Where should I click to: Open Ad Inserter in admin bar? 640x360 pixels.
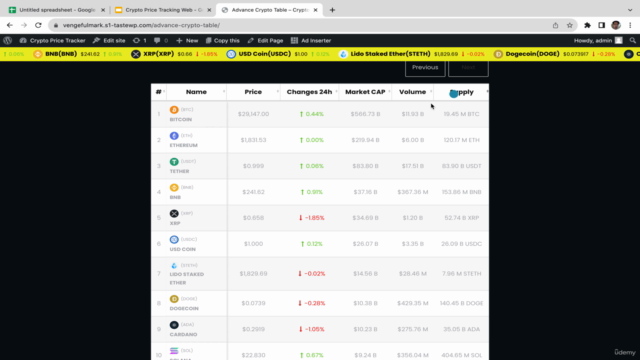(311, 40)
